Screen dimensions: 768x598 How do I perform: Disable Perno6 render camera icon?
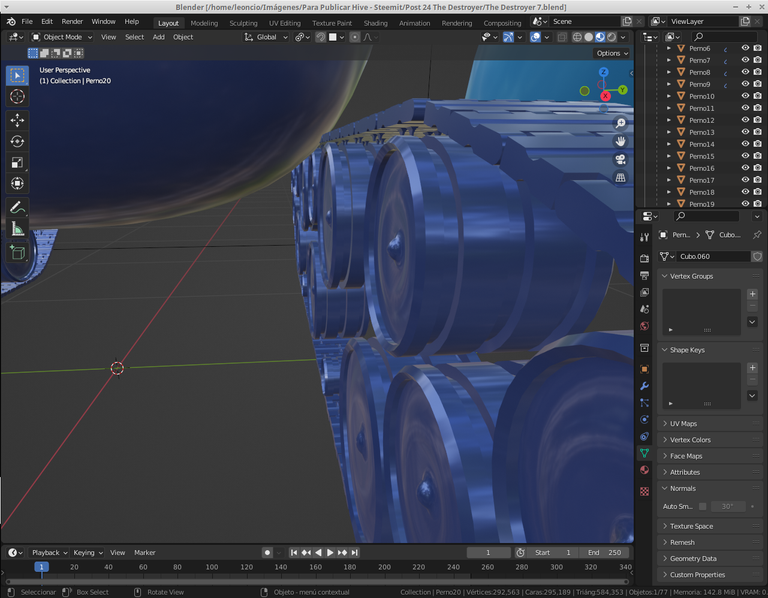[758, 48]
